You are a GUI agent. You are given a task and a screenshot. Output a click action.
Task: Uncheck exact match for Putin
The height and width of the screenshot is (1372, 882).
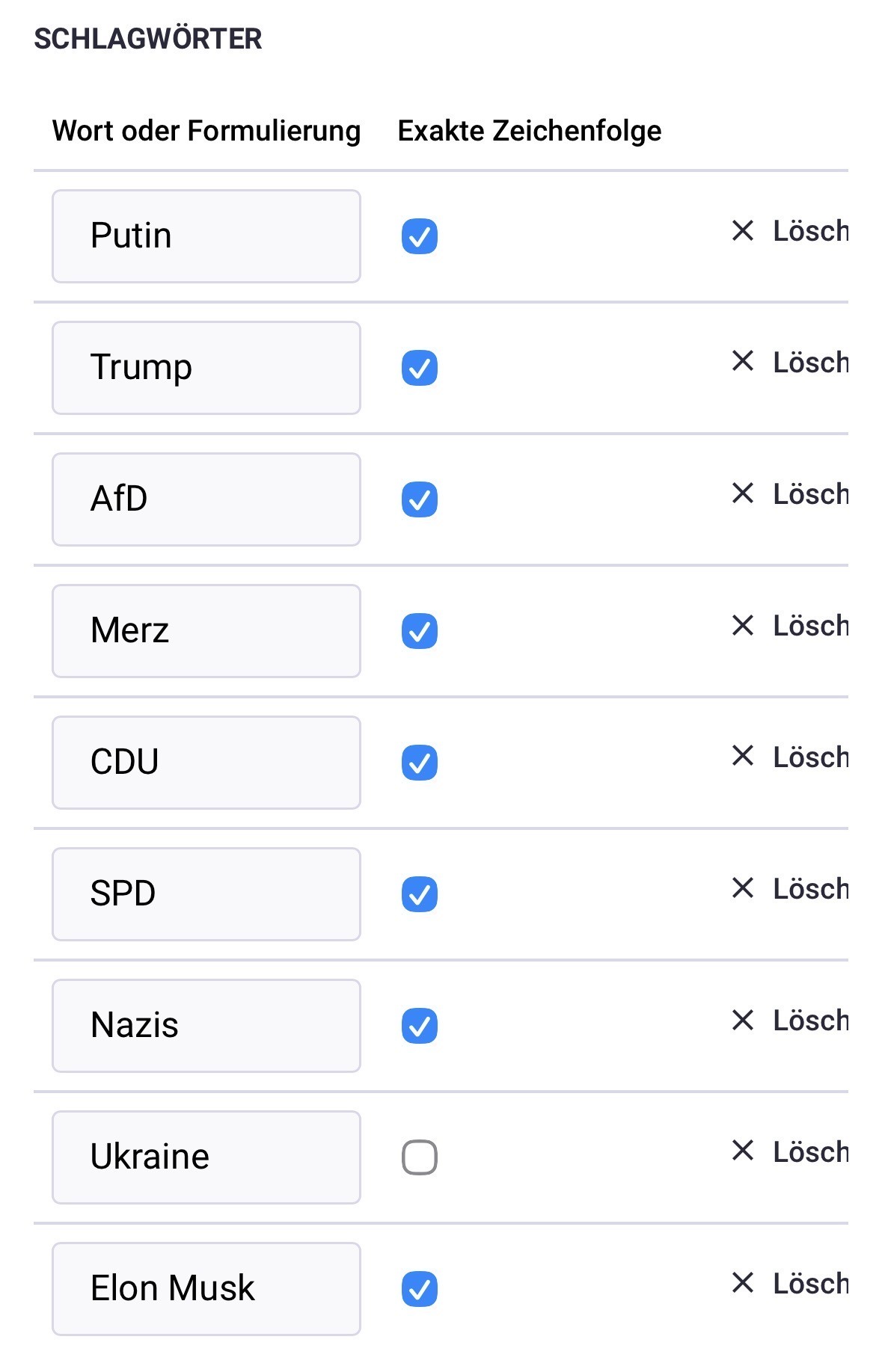point(420,236)
